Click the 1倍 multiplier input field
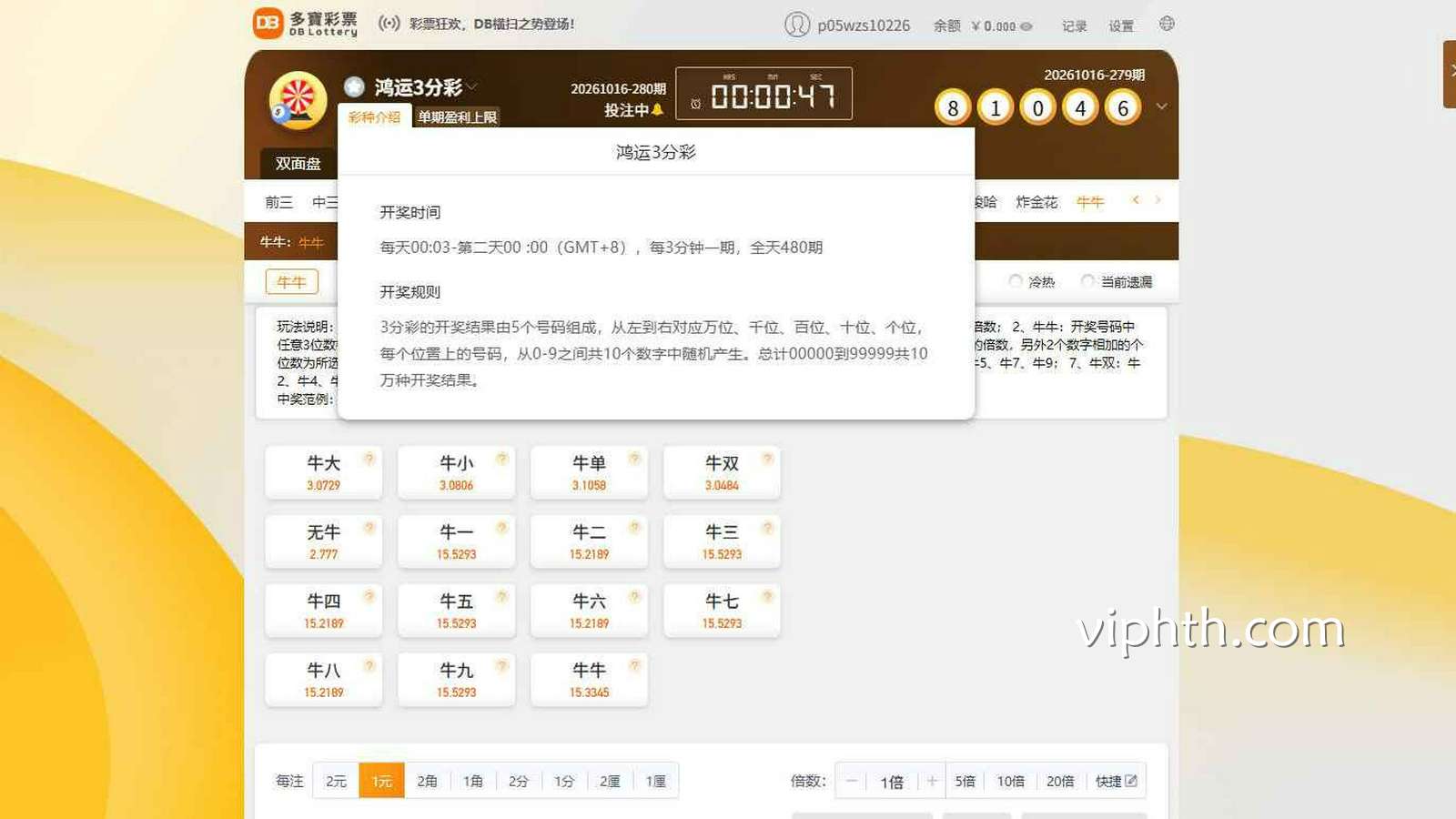The height and width of the screenshot is (819, 1456). coord(892,782)
